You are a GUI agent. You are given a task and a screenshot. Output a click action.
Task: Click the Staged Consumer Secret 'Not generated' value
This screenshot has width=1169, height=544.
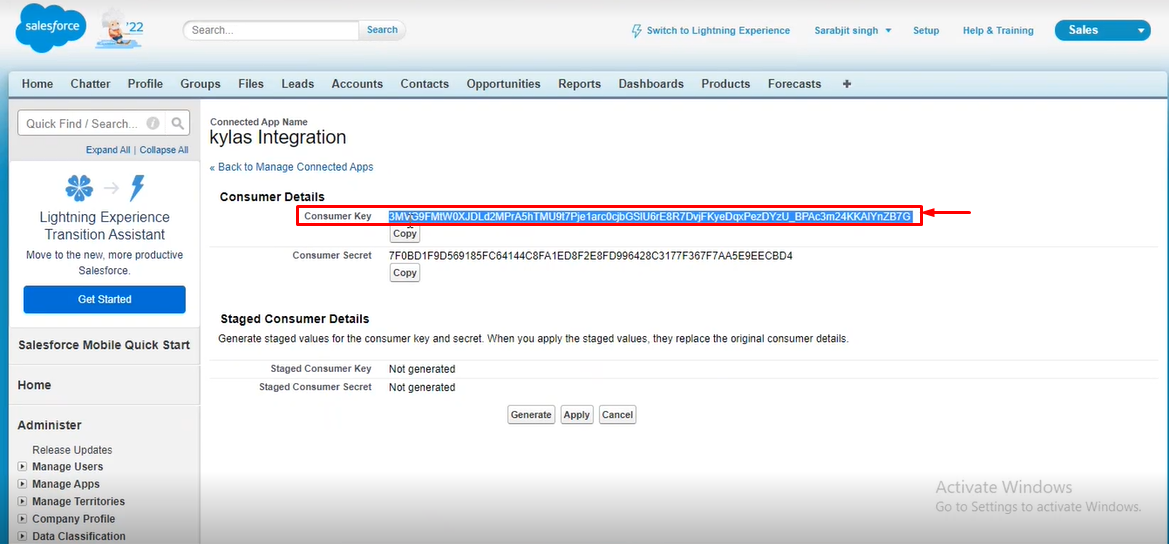click(422, 388)
